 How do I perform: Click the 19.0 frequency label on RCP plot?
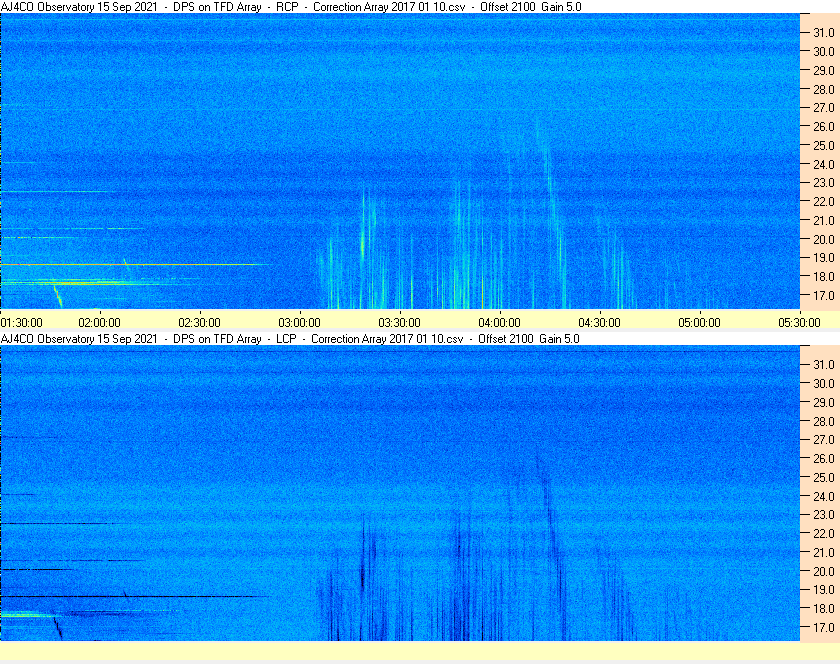click(x=824, y=258)
